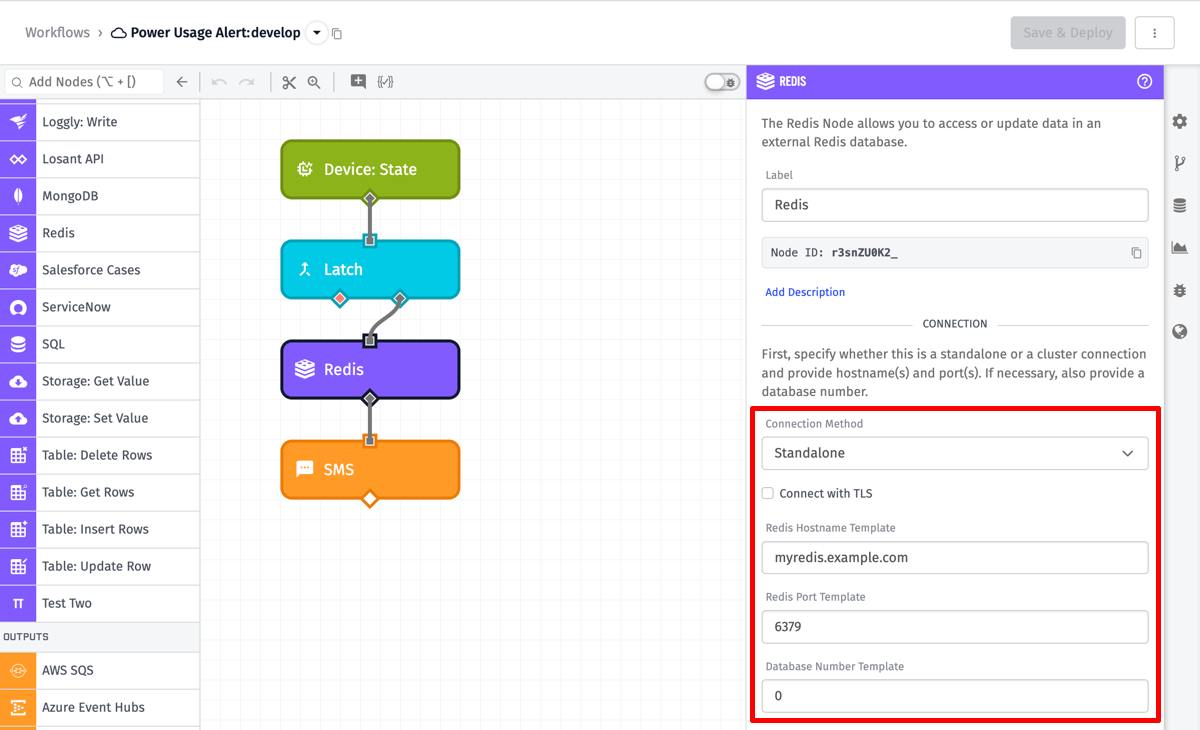Select Losant API node in palette
This screenshot has height=730, width=1200.
(x=100, y=159)
